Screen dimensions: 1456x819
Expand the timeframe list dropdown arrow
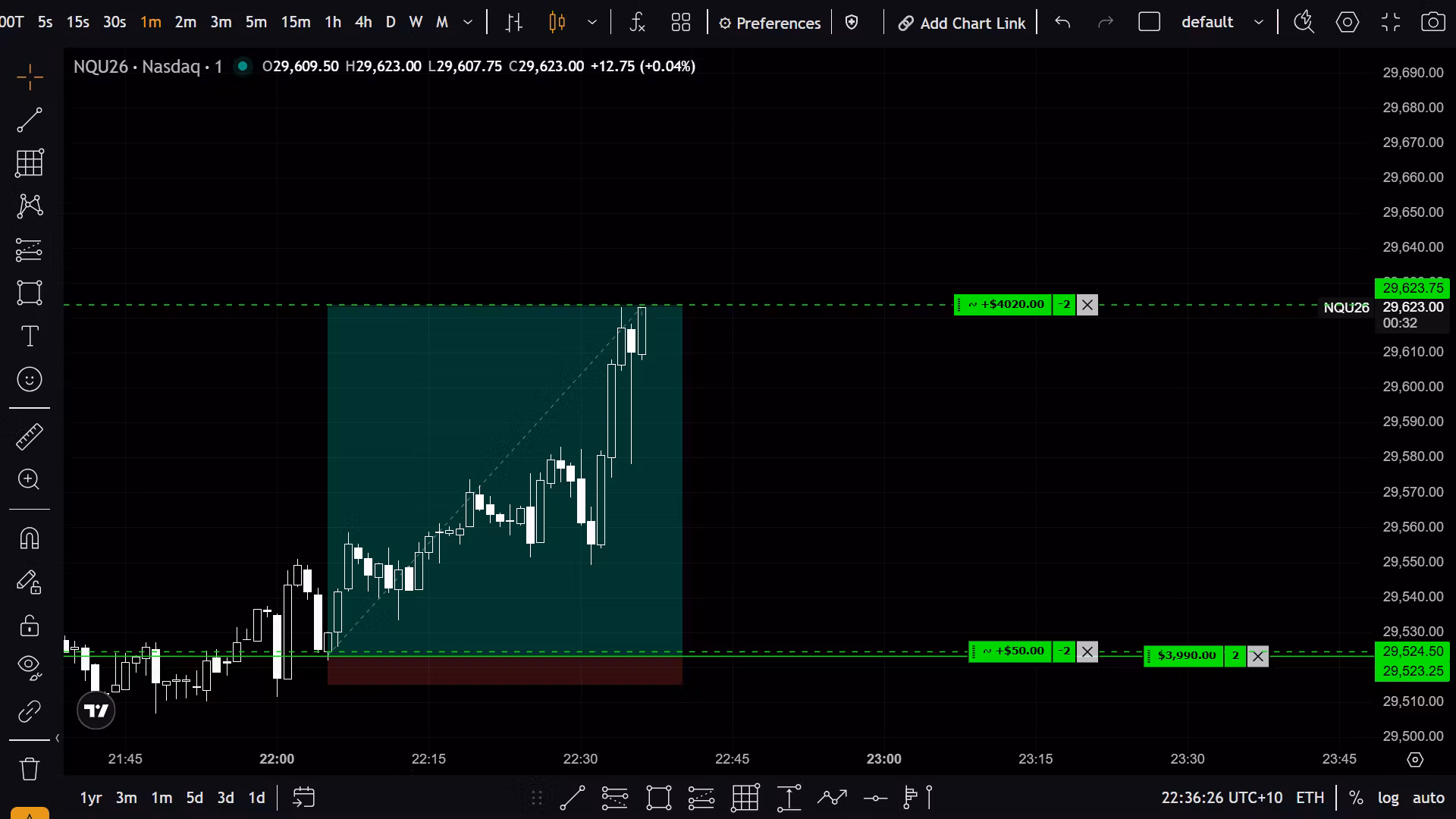(468, 22)
